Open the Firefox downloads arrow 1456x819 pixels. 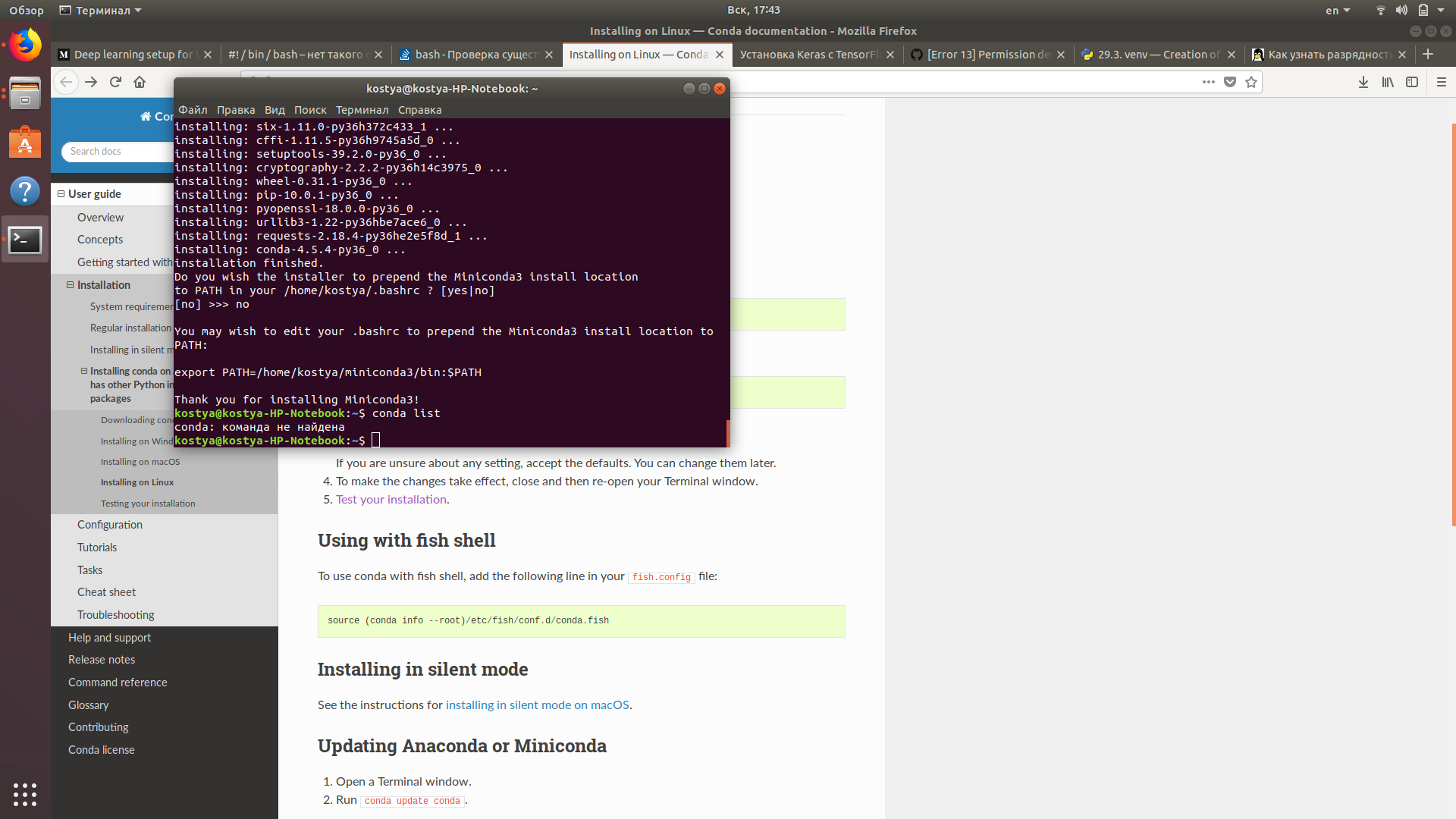(x=1363, y=82)
